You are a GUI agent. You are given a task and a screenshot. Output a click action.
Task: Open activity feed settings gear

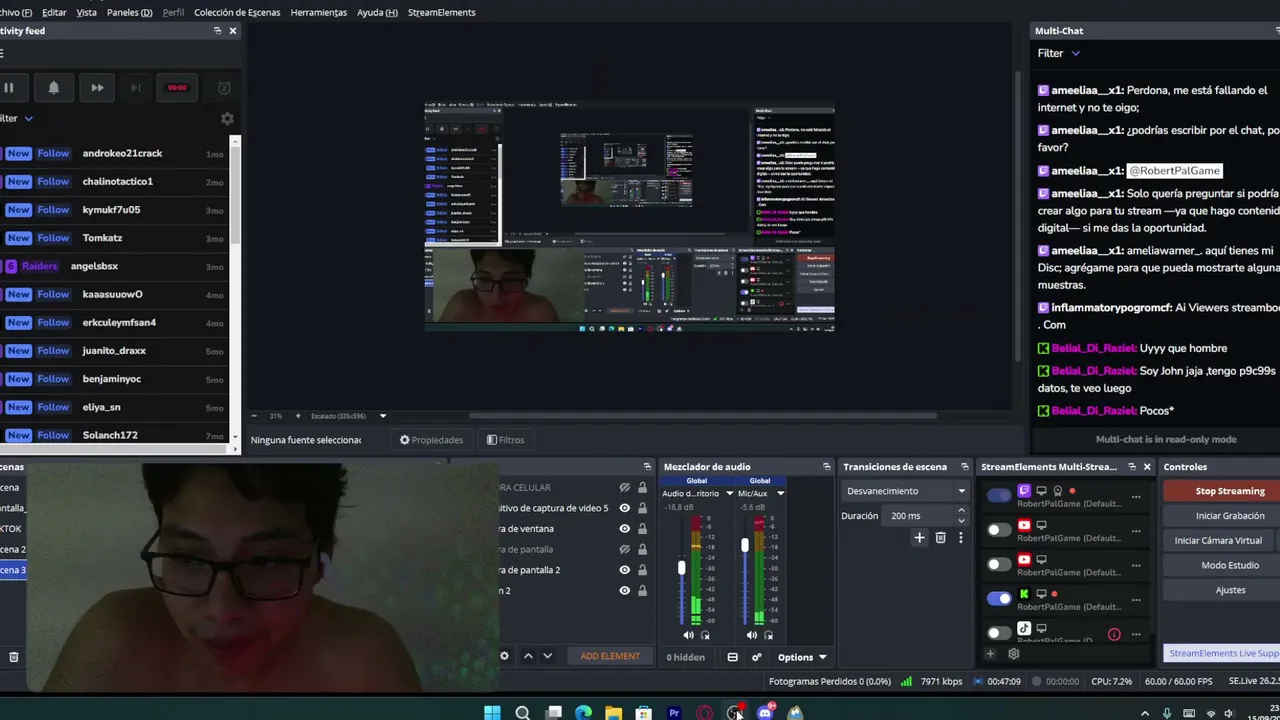[227, 118]
